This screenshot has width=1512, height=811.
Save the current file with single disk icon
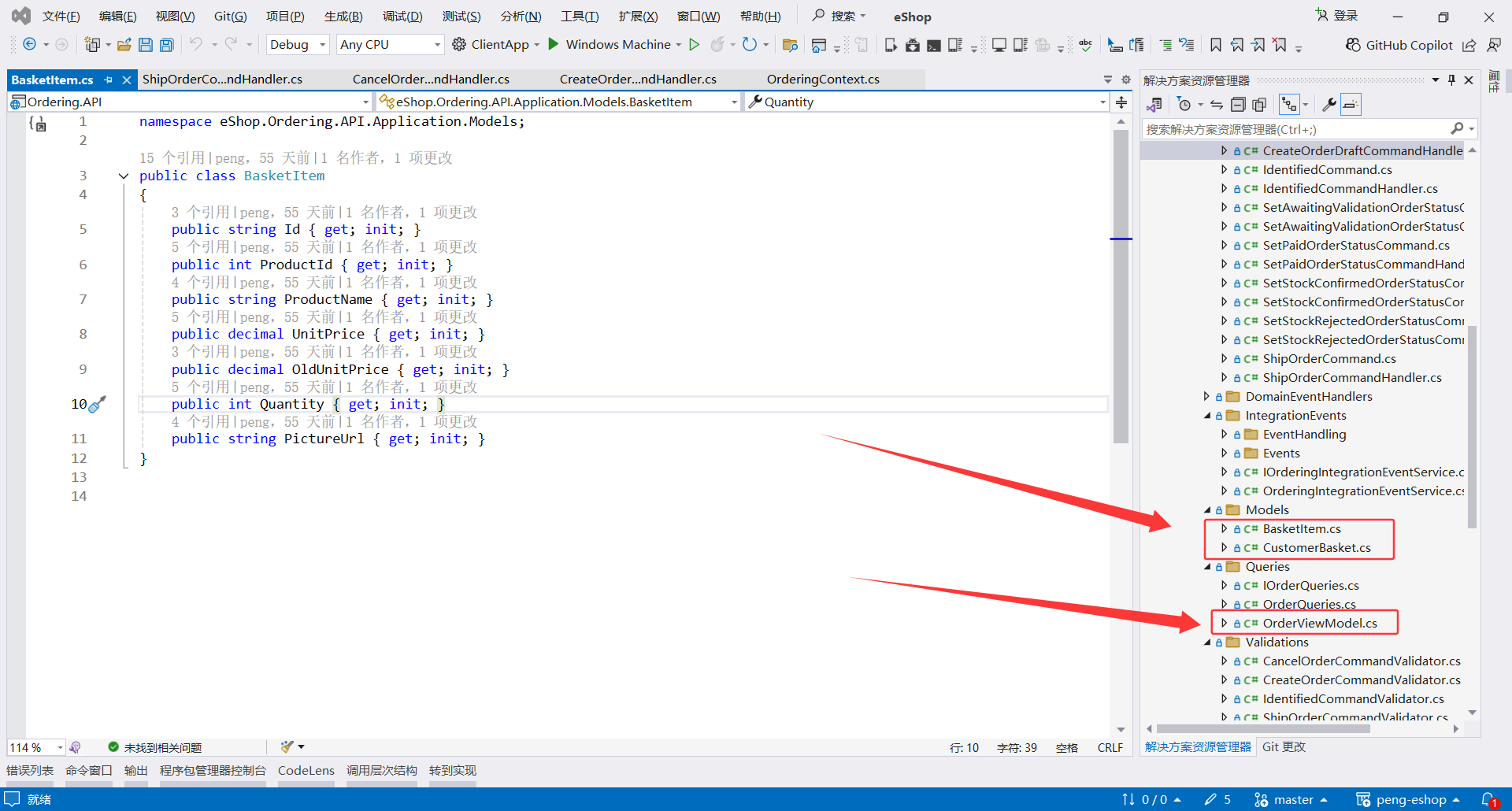(146, 45)
